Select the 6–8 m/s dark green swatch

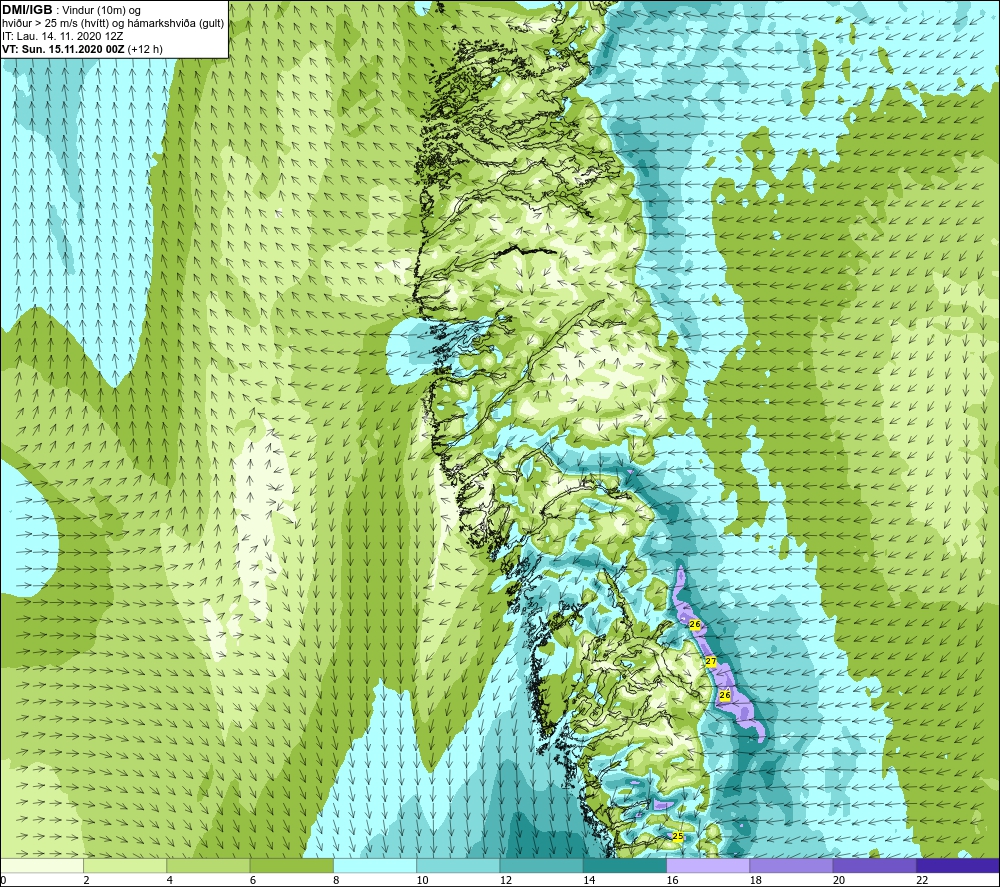tap(291, 866)
